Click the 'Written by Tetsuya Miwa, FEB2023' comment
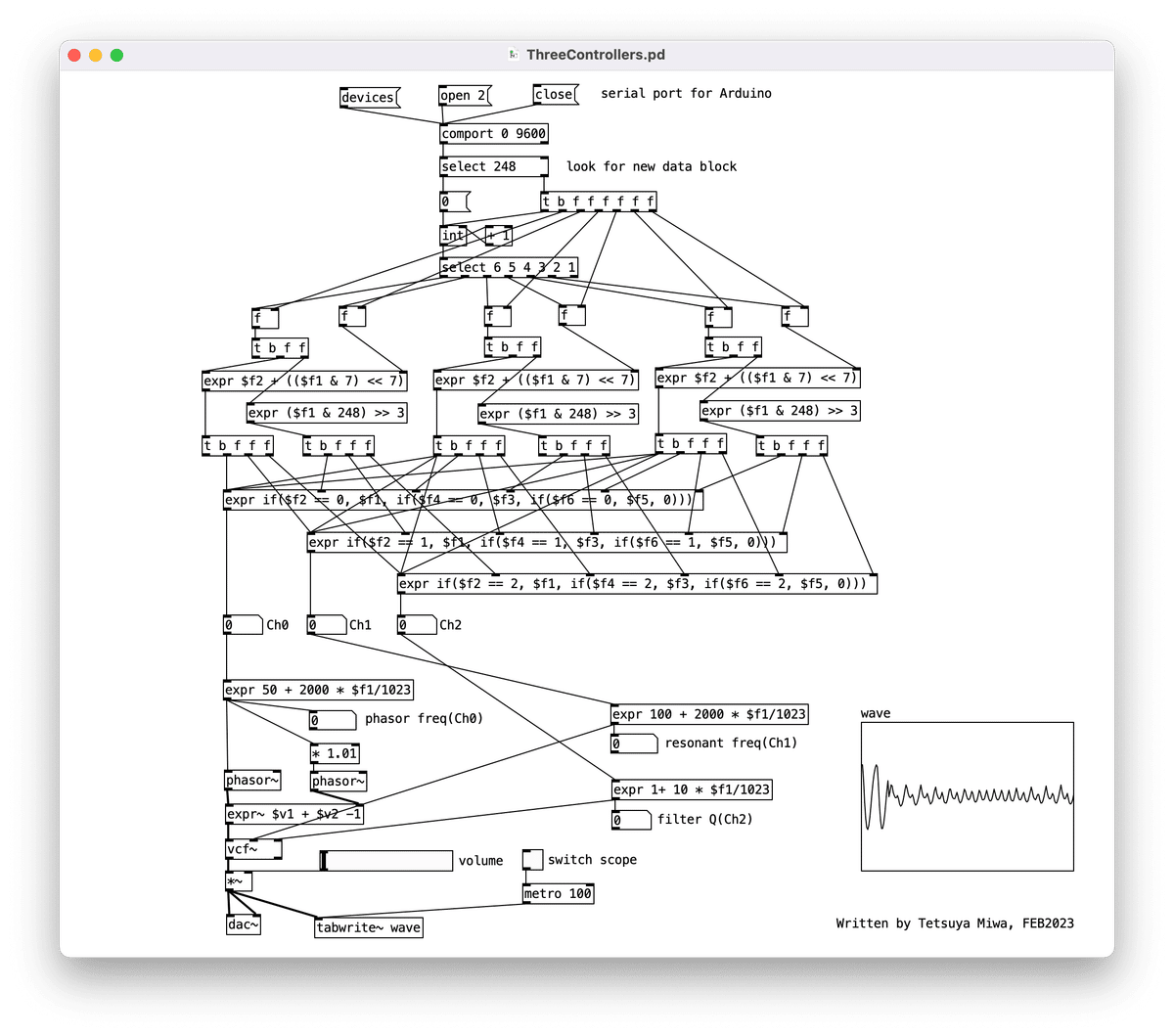This screenshot has height=1036, width=1174. pos(955,923)
